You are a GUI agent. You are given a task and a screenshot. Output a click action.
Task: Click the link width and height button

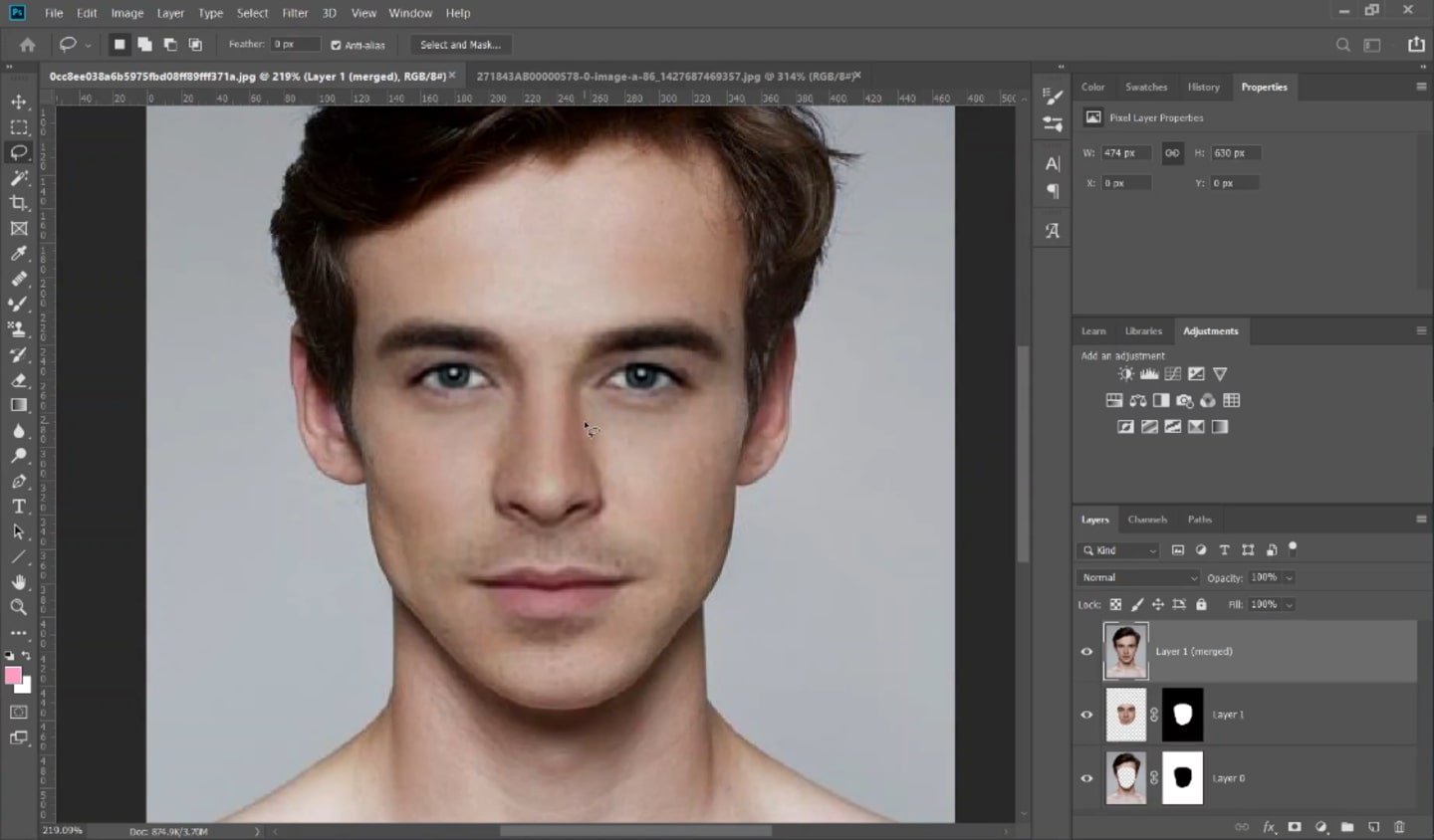point(1171,153)
